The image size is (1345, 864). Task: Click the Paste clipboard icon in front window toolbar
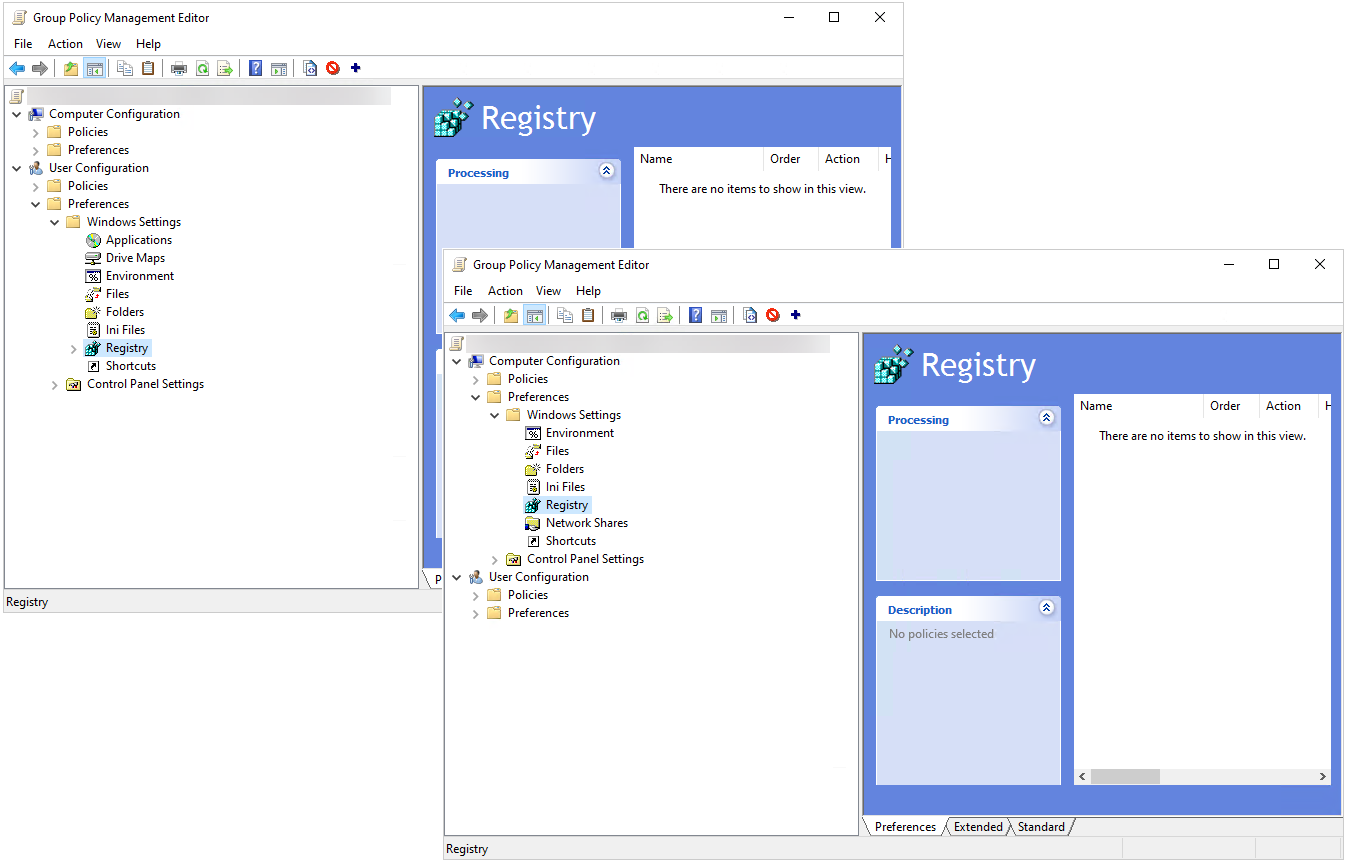[x=588, y=316]
